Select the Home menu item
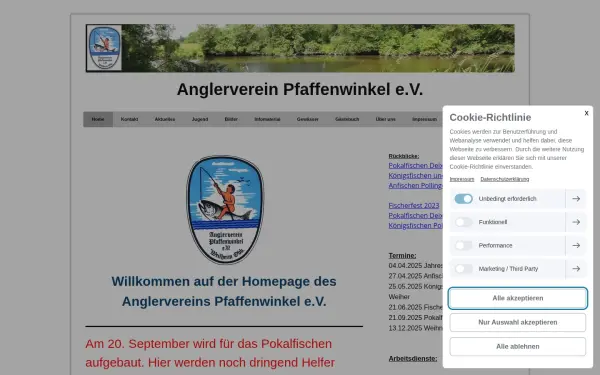 click(98, 119)
